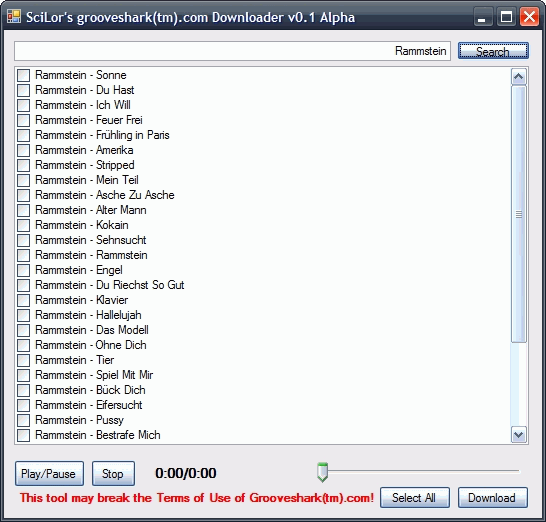Select the 'Rammstein - Klavier' row text

81,300
